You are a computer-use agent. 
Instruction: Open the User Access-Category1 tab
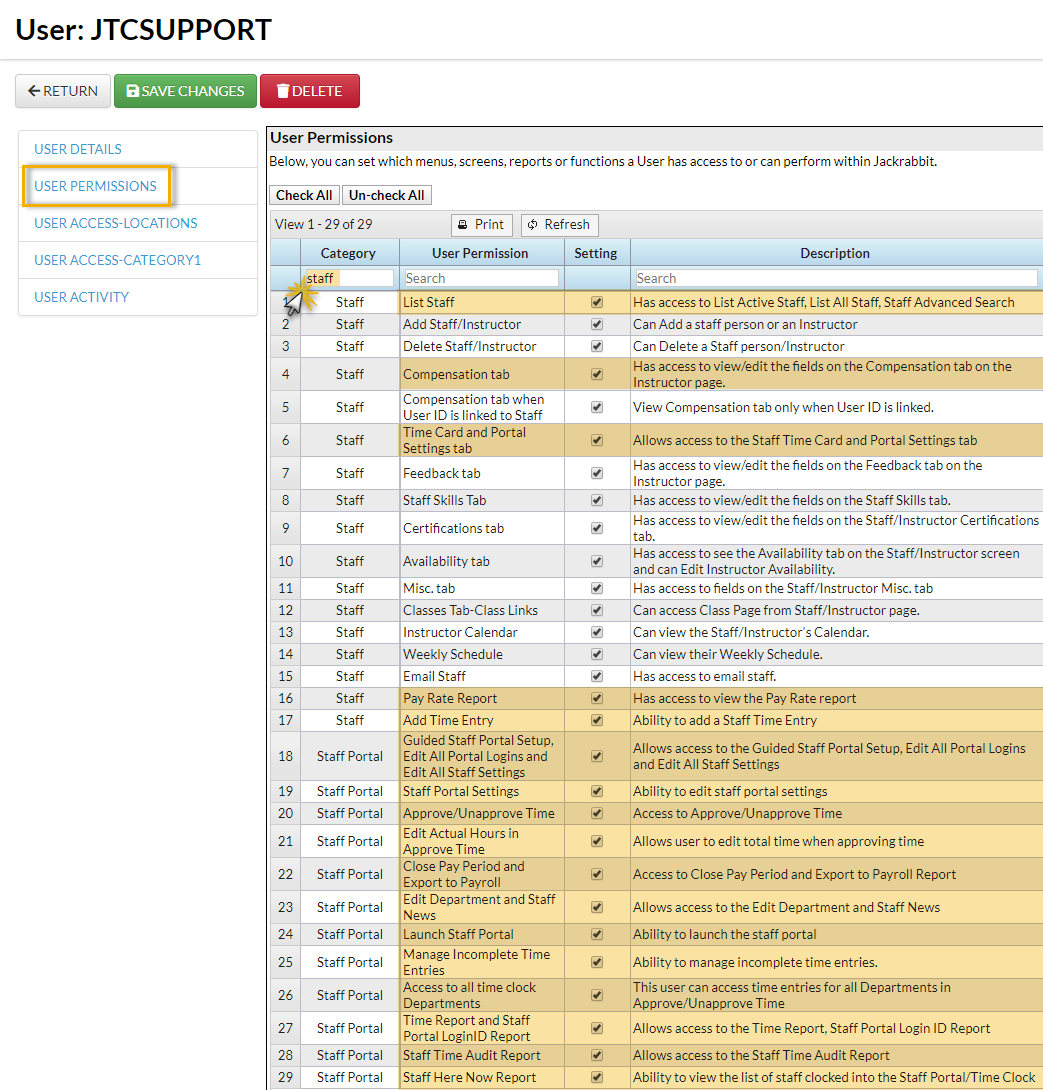point(118,260)
